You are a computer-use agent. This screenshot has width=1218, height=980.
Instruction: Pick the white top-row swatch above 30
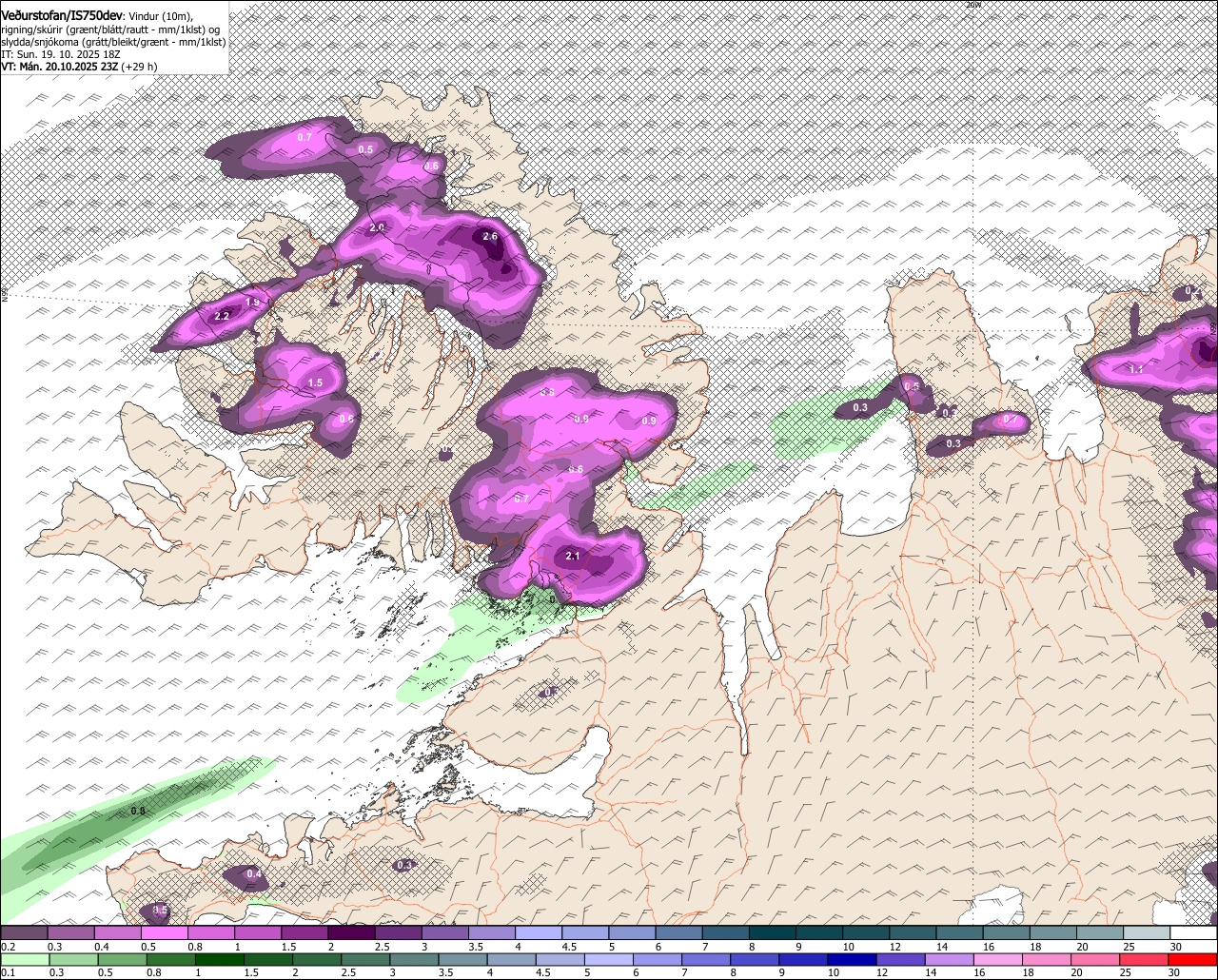click(x=1194, y=933)
